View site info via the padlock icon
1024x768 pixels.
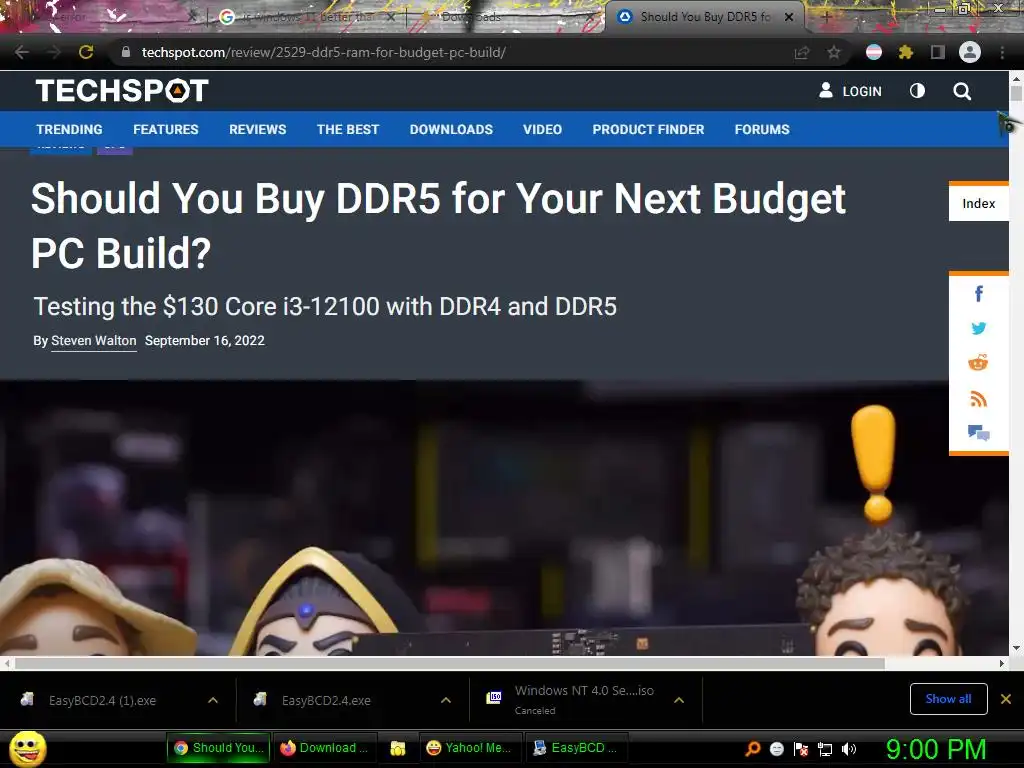tap(125, 52)
